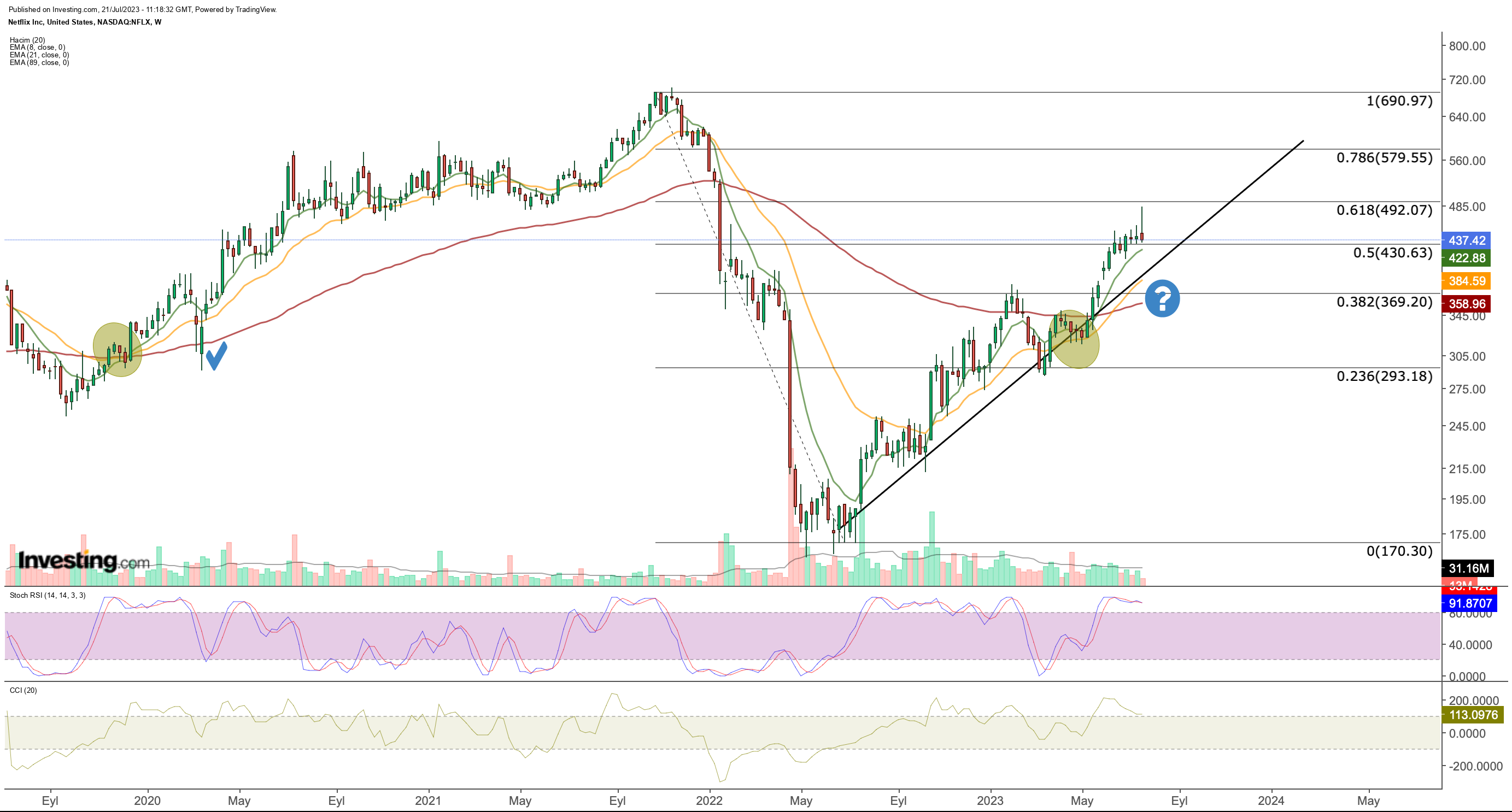Screen dimensions: 1512x812
Task: Select the 0.618(492.07) Fibonacci label
Action: click(x=1385, y=210)
